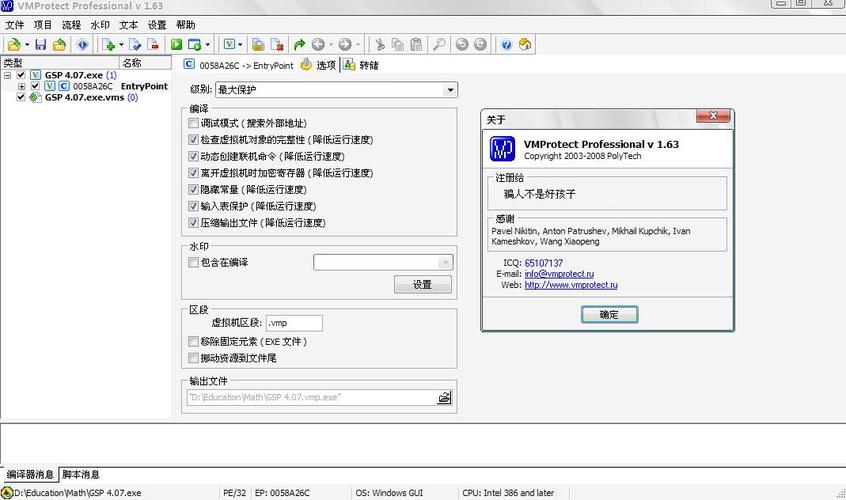Click the page with red X icon

pos(277,45)
